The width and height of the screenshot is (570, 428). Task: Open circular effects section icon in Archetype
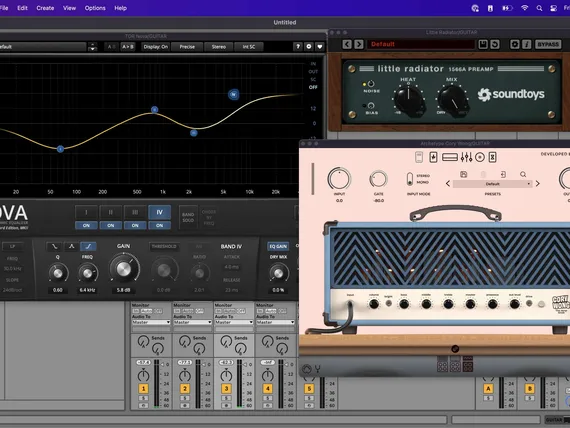[x=480, y=157]
